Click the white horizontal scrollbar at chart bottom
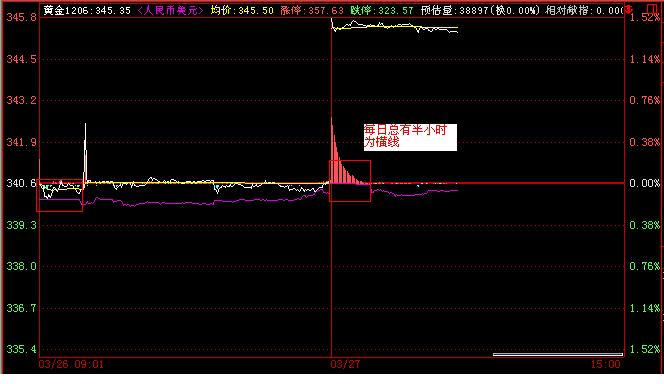The image size is (664, 384). coord(558,354)
